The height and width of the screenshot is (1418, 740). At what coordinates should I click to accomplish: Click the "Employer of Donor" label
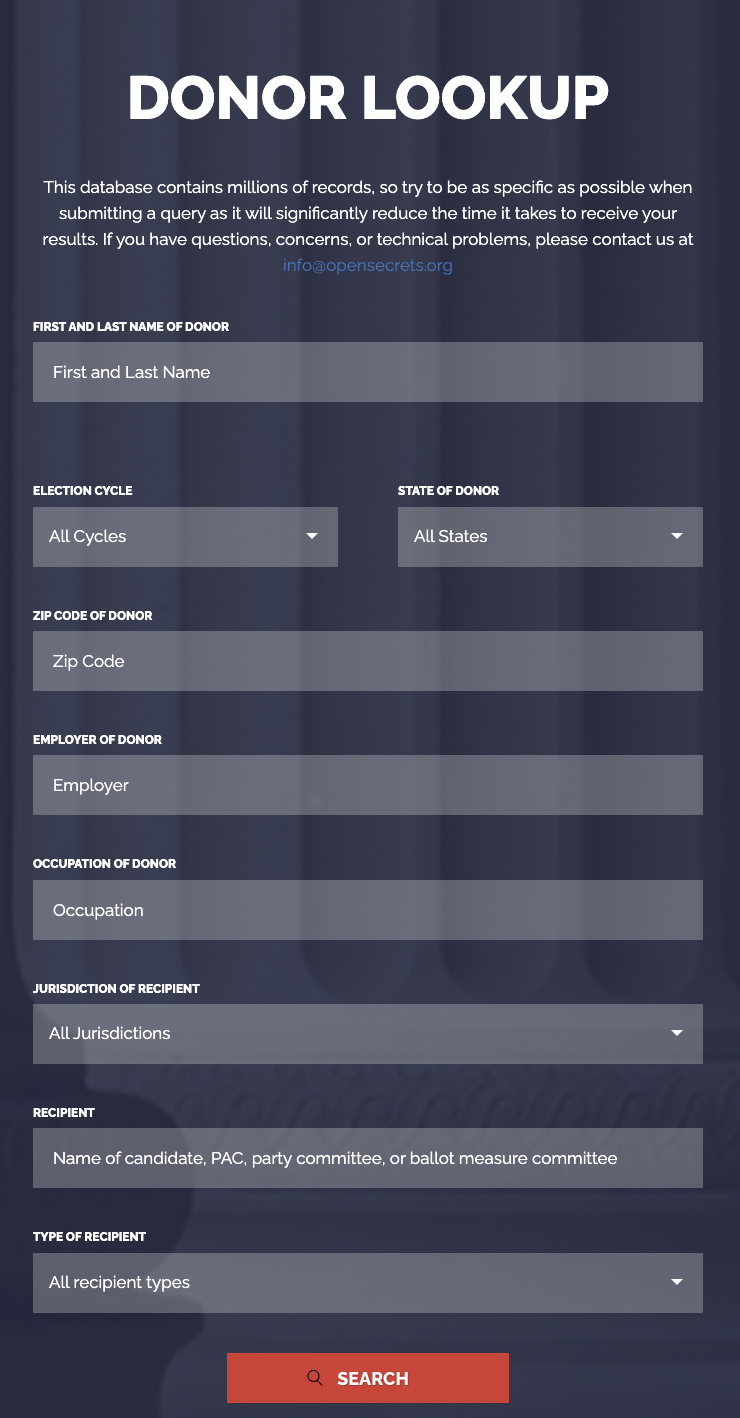(x=97, y=739)
